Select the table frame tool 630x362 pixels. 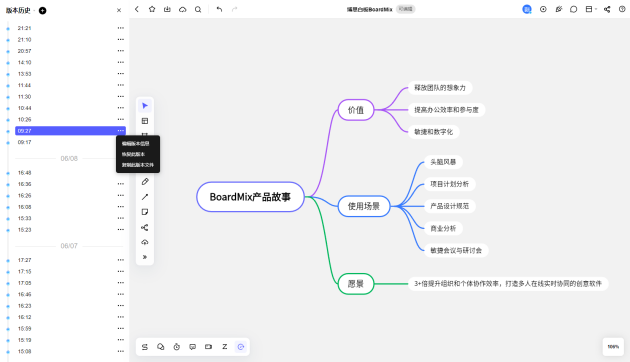click(145, 121)
